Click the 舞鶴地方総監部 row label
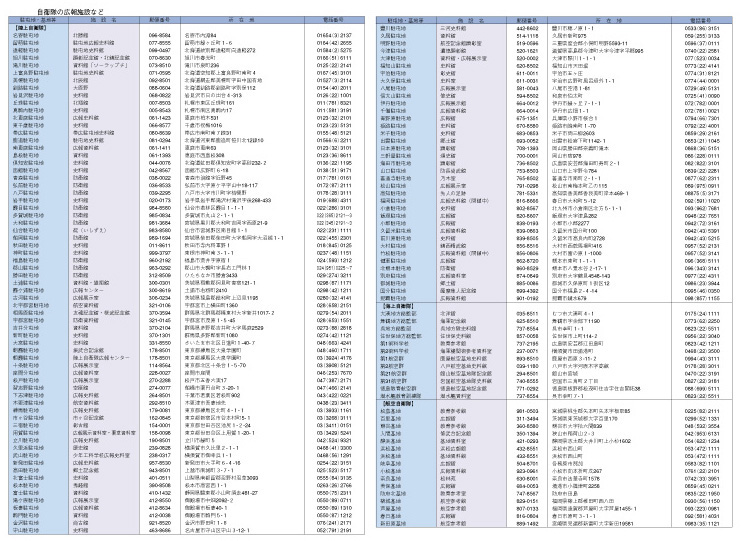Image resolution: width=744 pixels, height=541 pixels. 399,321
